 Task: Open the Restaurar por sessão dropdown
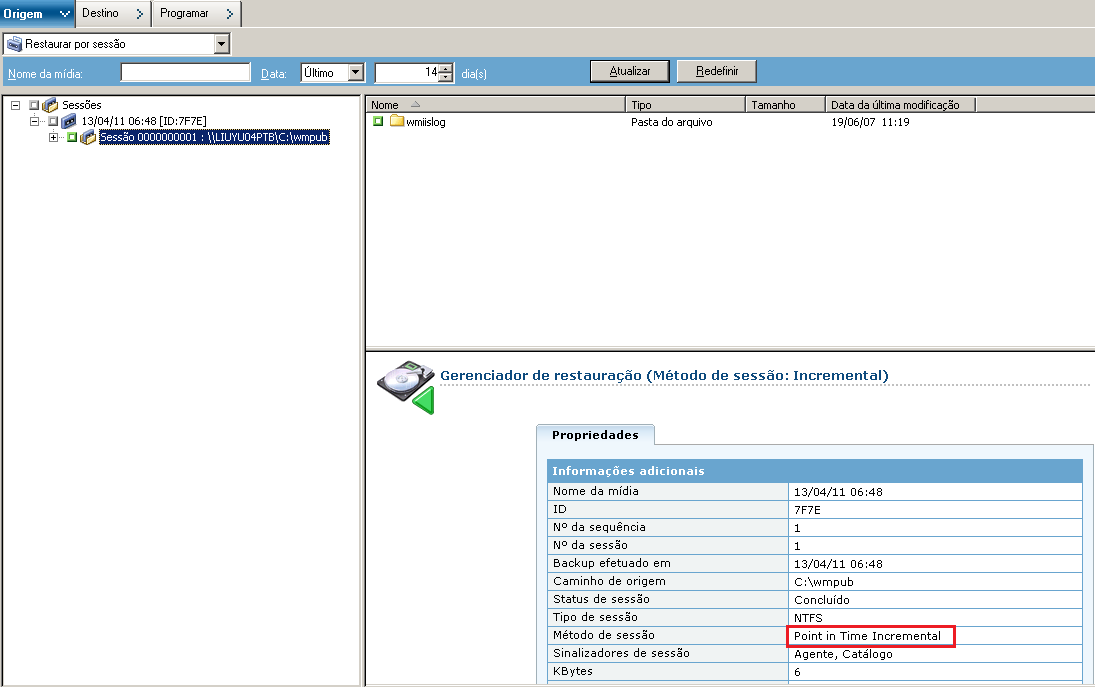(x=222, y=44)
